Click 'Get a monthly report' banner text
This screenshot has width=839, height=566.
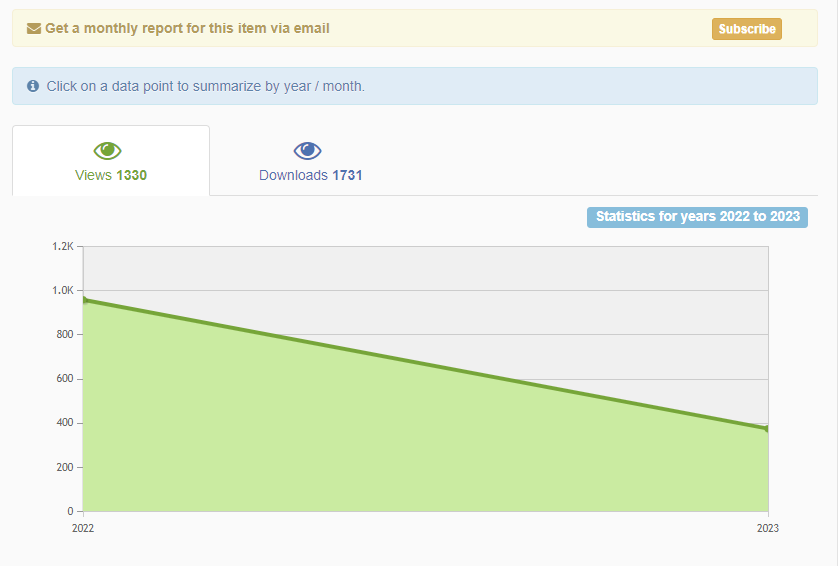pyautogui.click(x=187, y=28)
